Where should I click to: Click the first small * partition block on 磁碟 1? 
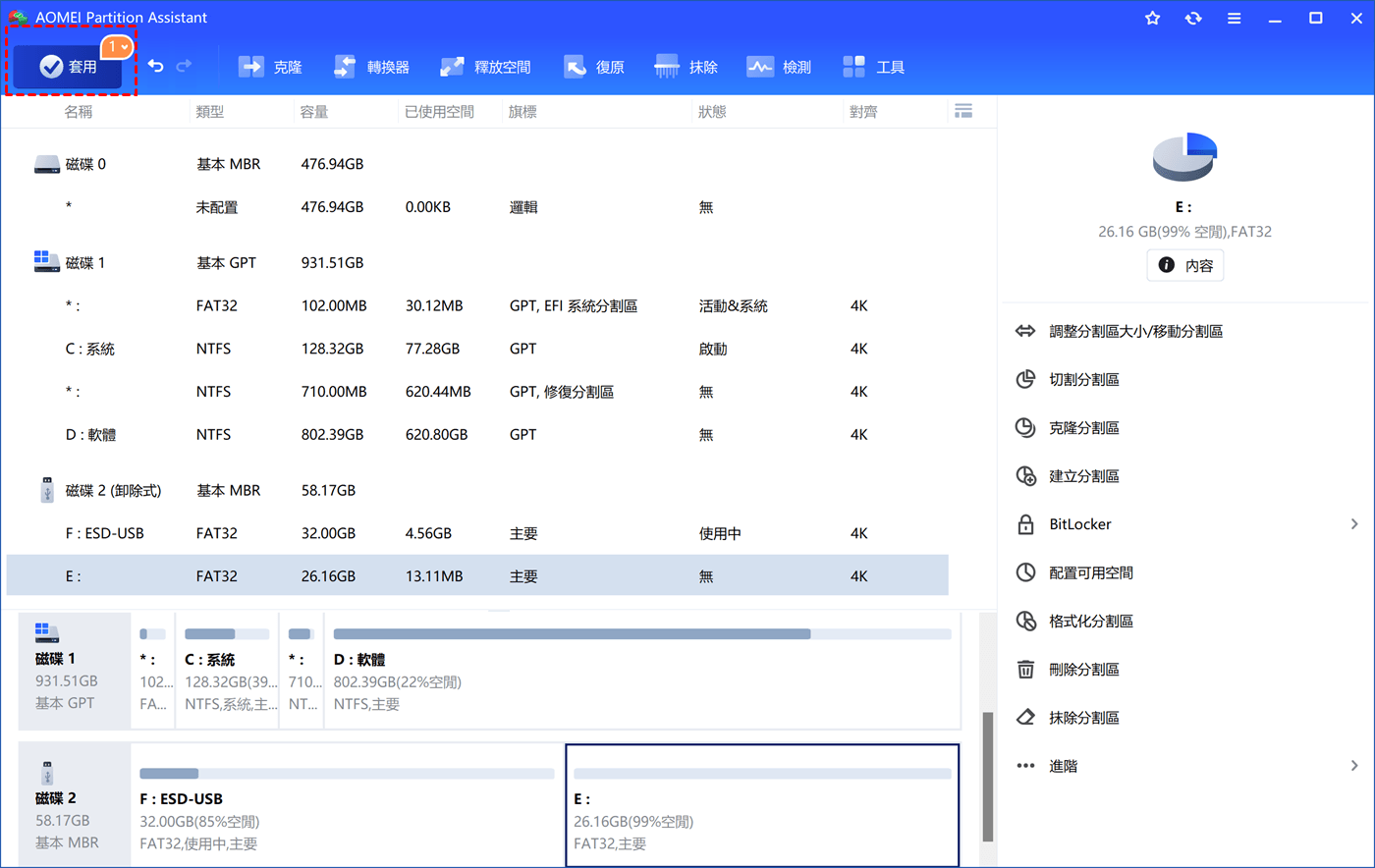[x=153, y=670]
